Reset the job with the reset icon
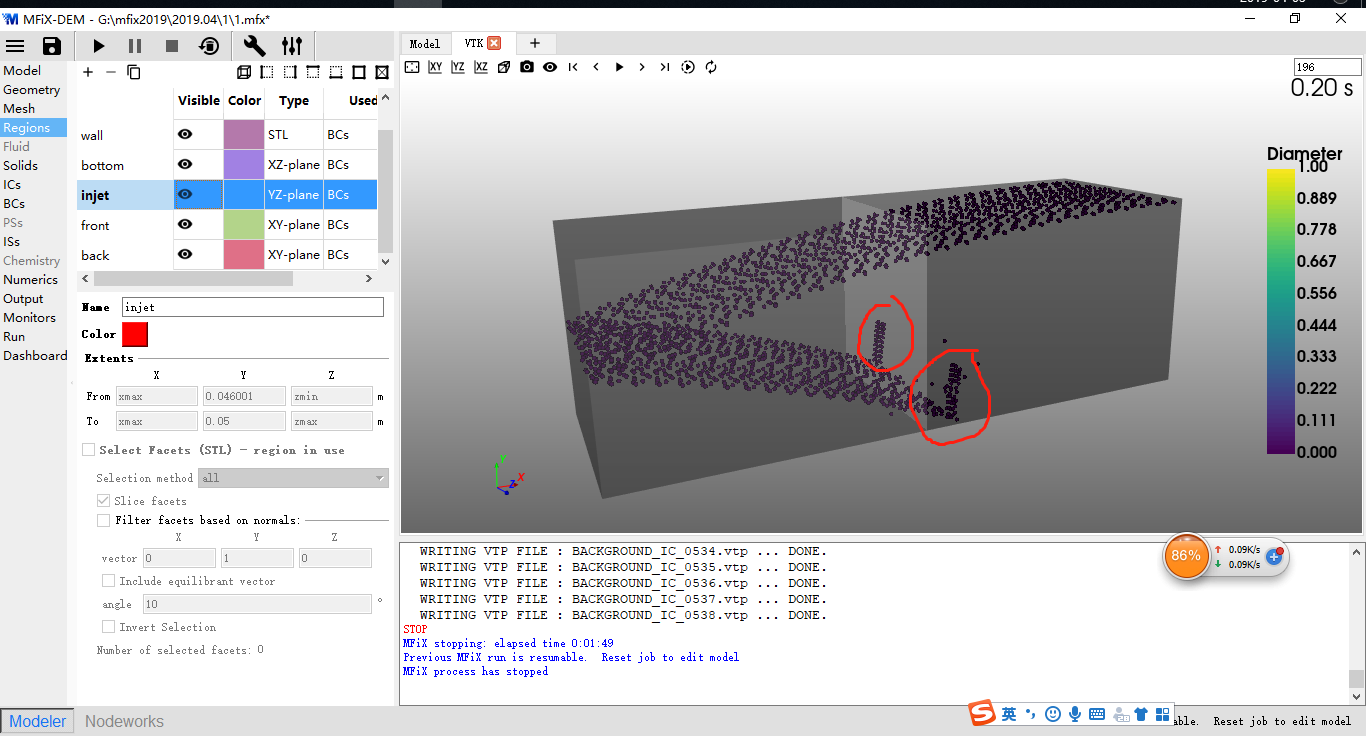 (x=209, y=46)
